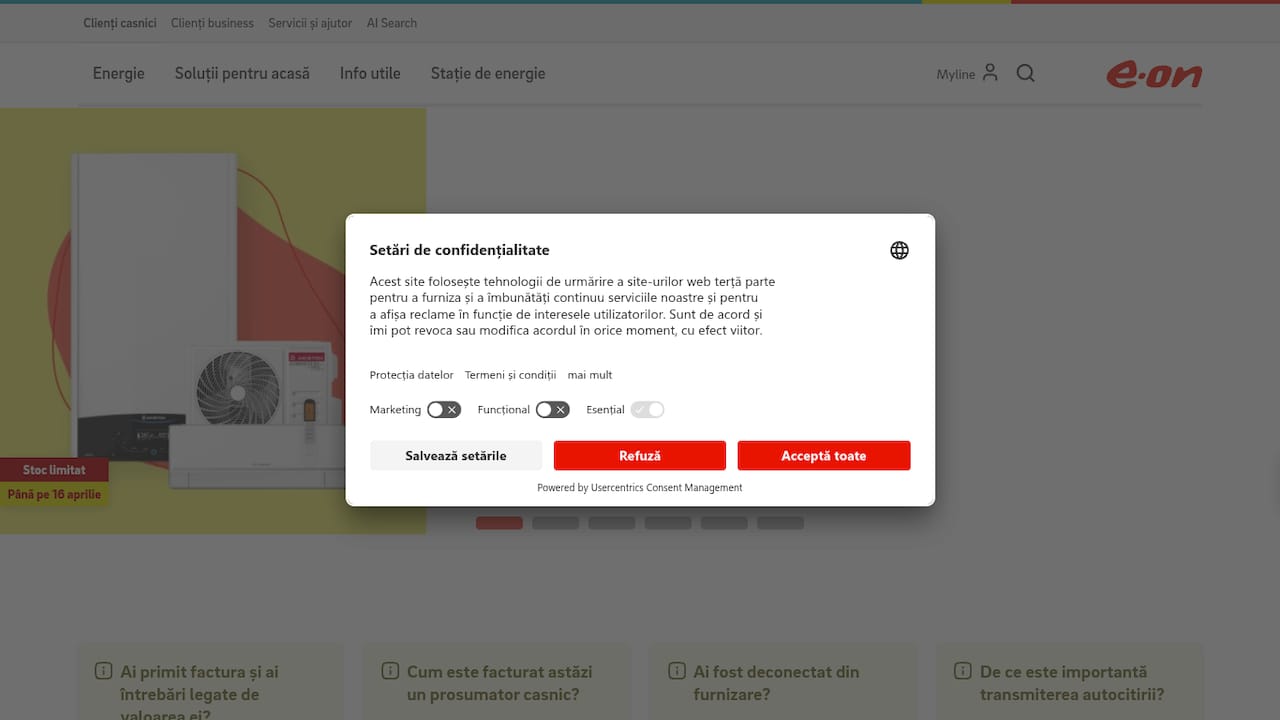The image size is (1280, 720).
Task: Open the Protecția datelor link
Action: 411,374
